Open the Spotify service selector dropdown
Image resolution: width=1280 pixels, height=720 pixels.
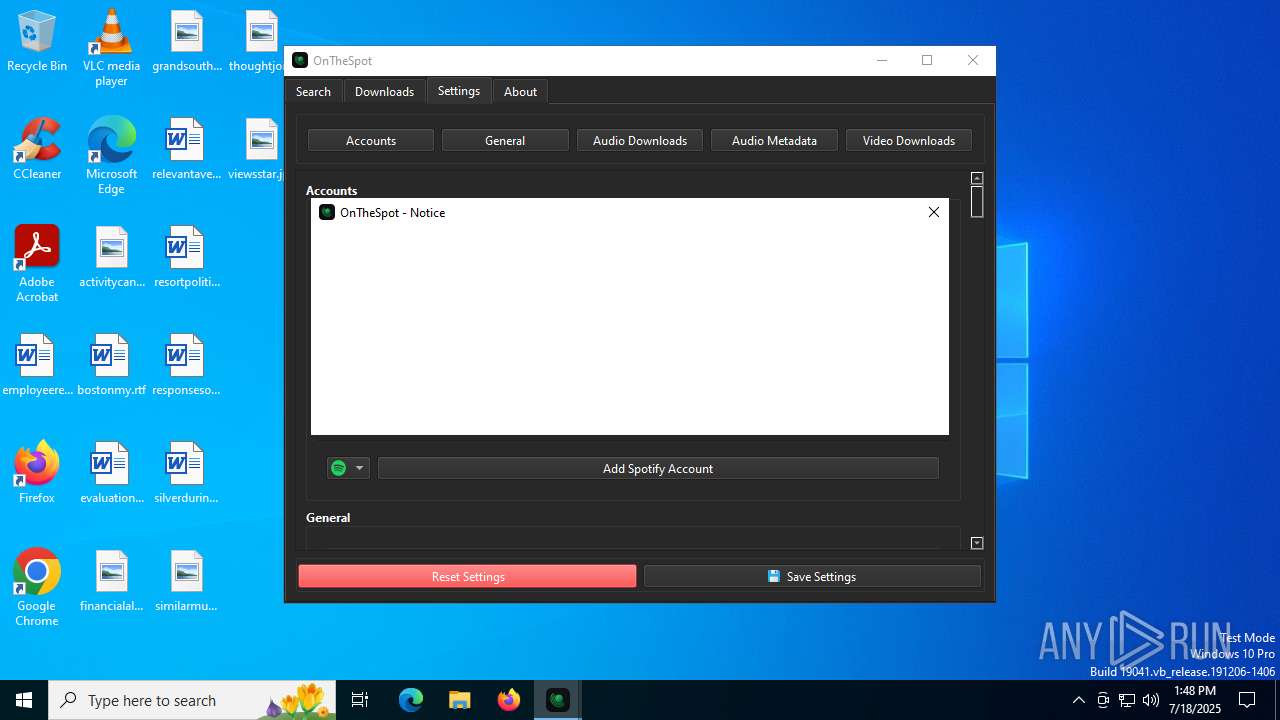[x=348, y=468]
